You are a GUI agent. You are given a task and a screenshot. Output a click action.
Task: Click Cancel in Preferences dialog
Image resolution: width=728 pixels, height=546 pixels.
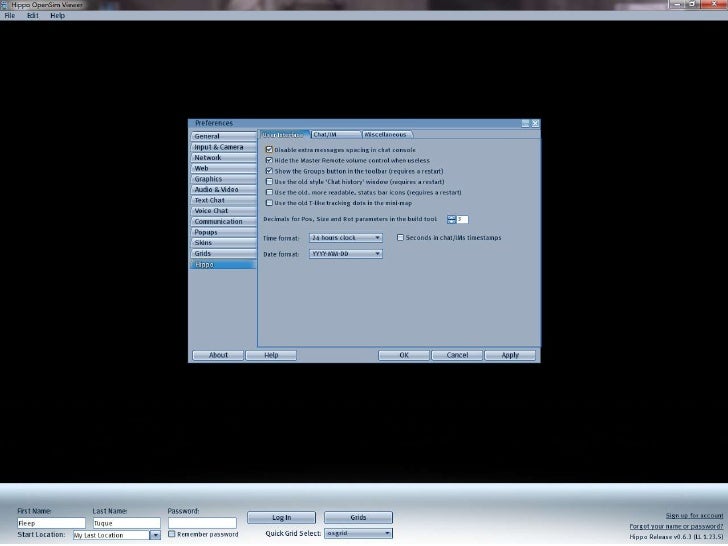point(457,355)
